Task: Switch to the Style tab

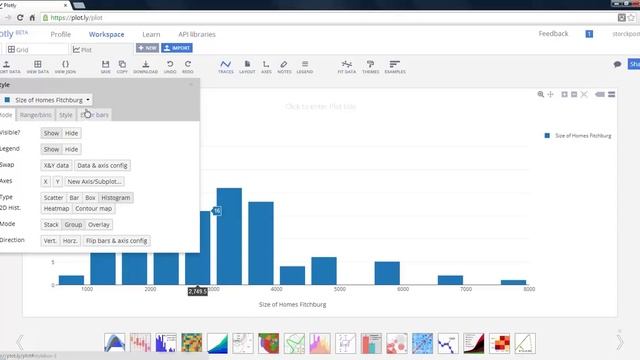Action: [65, 115]
